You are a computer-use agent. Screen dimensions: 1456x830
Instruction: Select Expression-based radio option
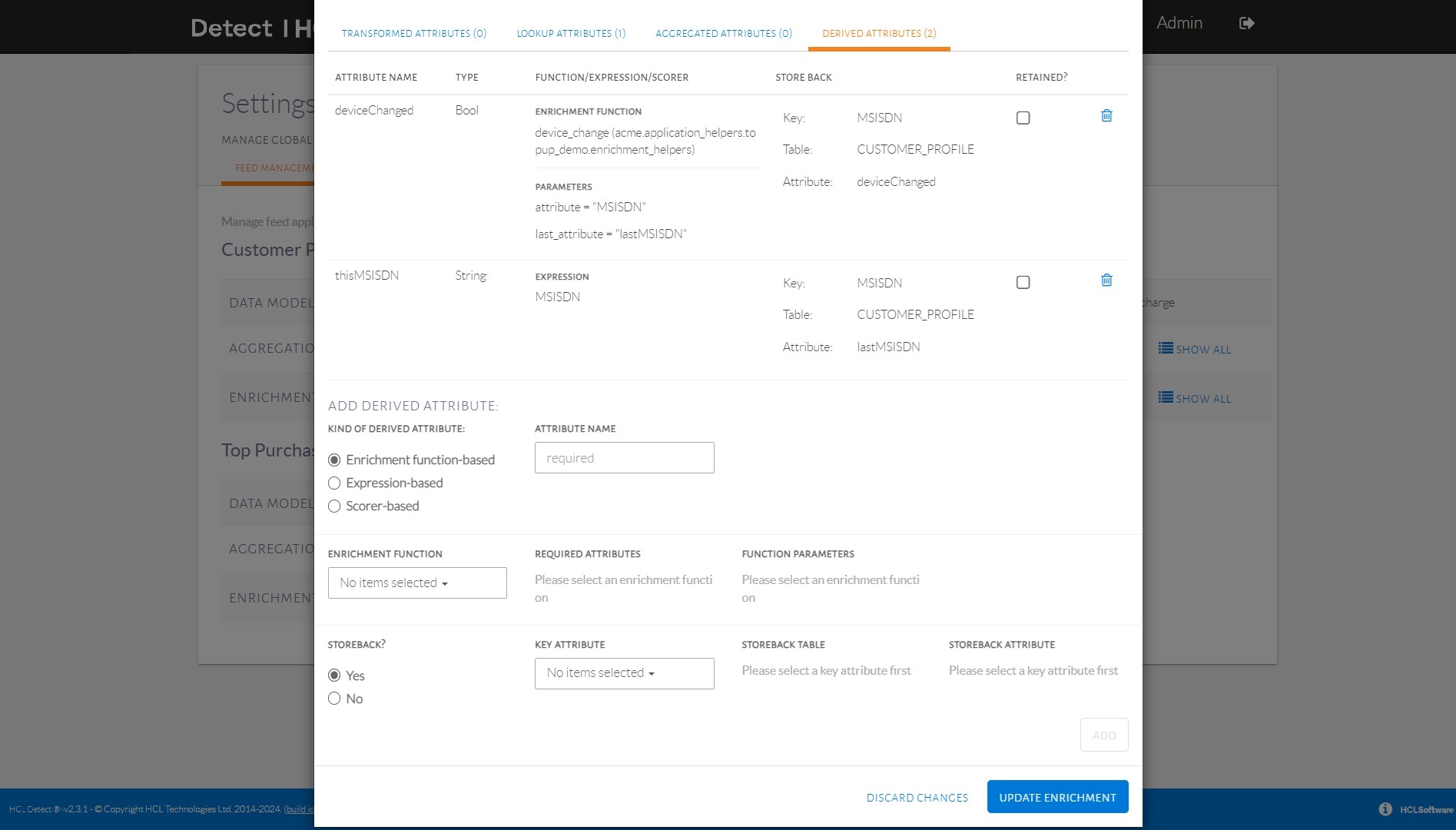tap(334, 483)
